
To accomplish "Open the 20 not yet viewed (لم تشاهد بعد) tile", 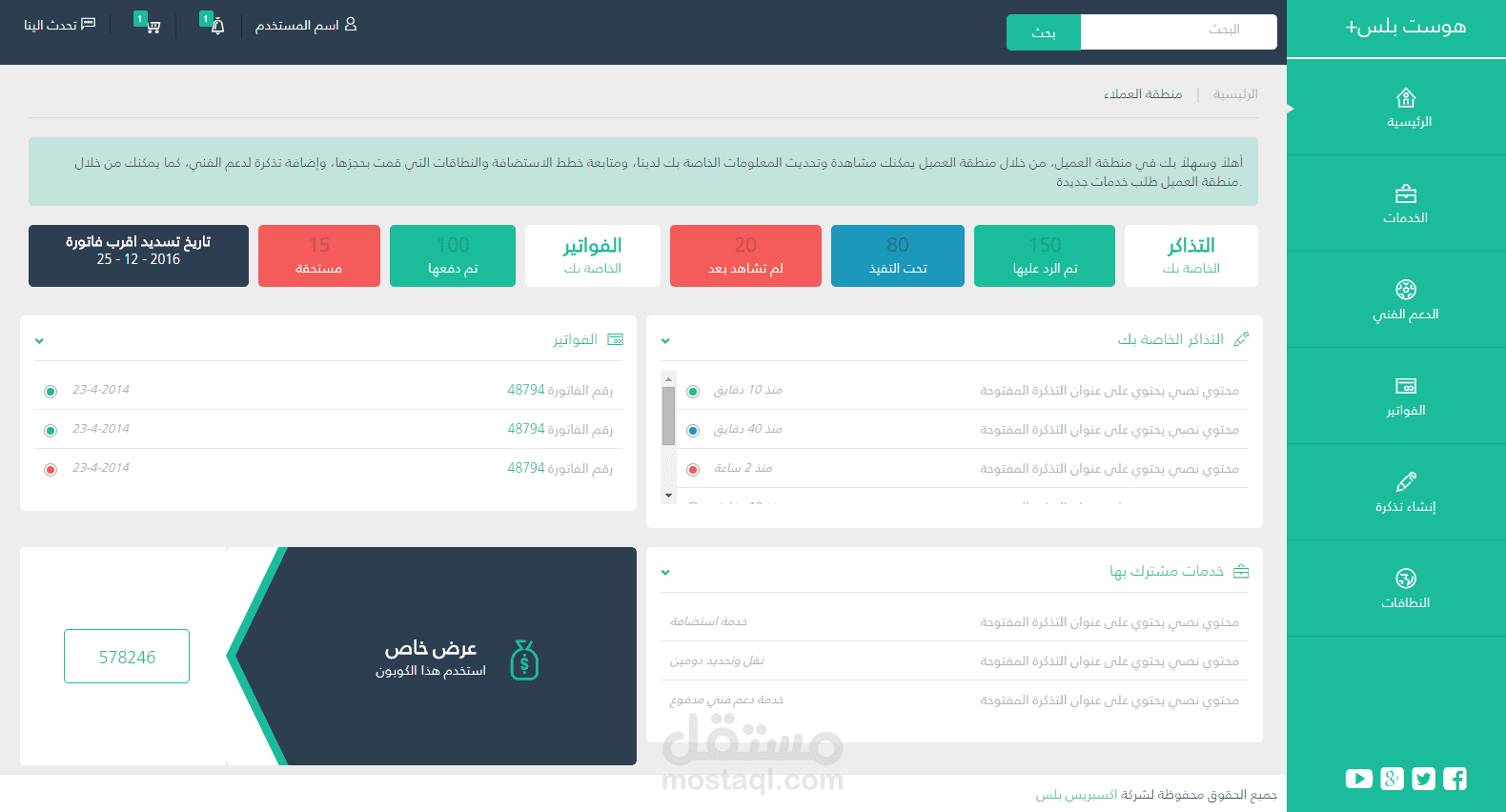I will [745, 255].
